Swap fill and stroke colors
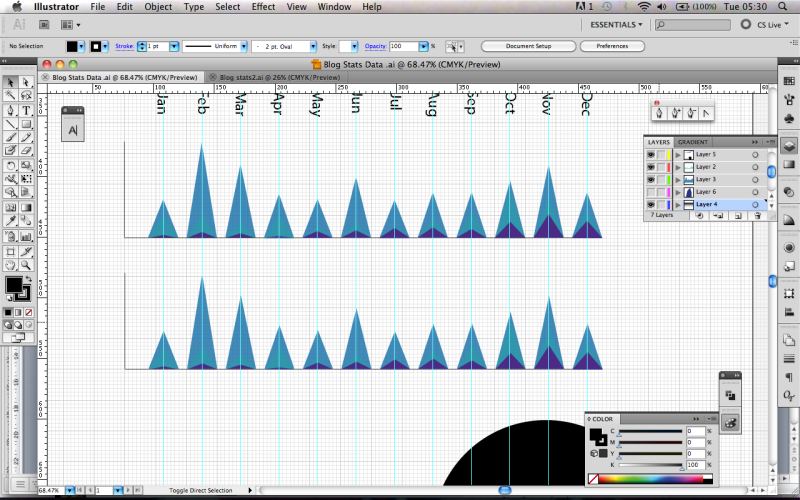 [29, 279]
